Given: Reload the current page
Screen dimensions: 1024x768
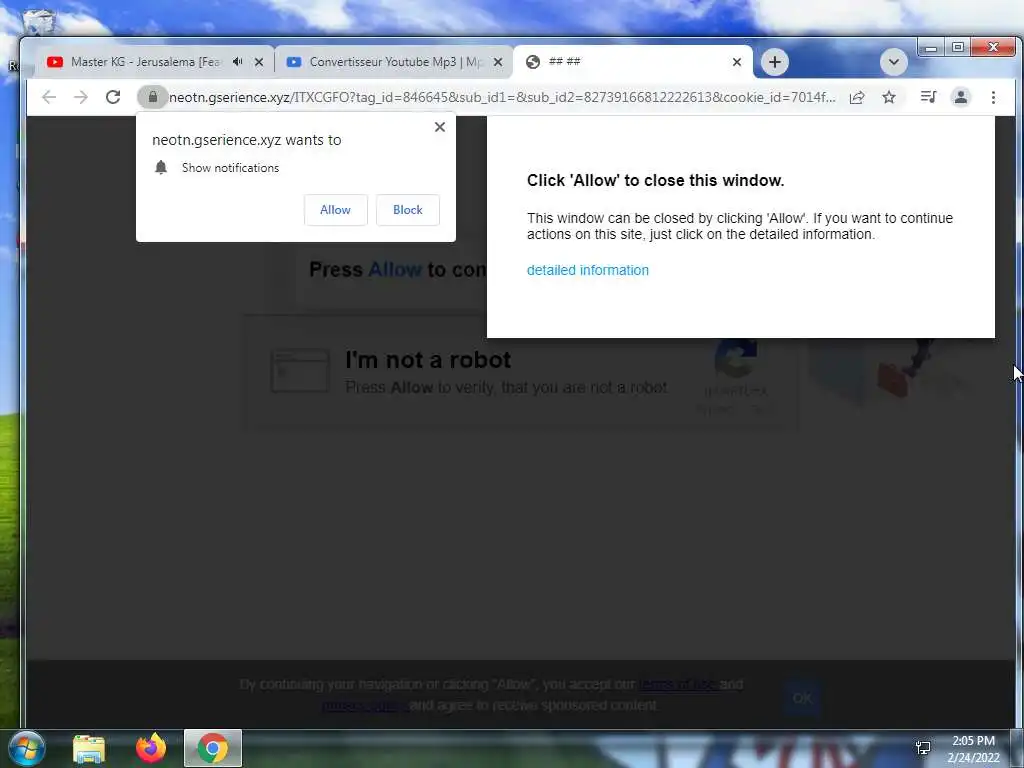Looking at the screenshot, I should pyautogui.click(x=113, y=97).
